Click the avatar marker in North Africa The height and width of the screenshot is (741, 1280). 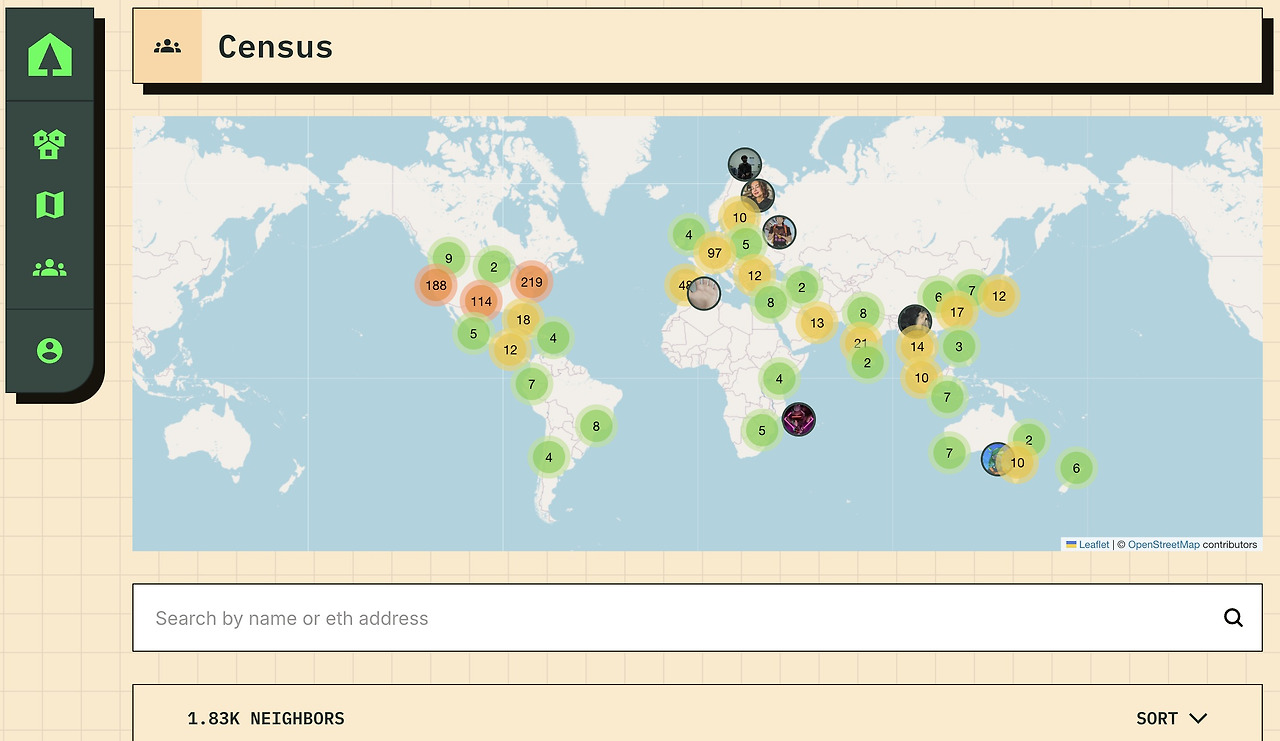704,293
